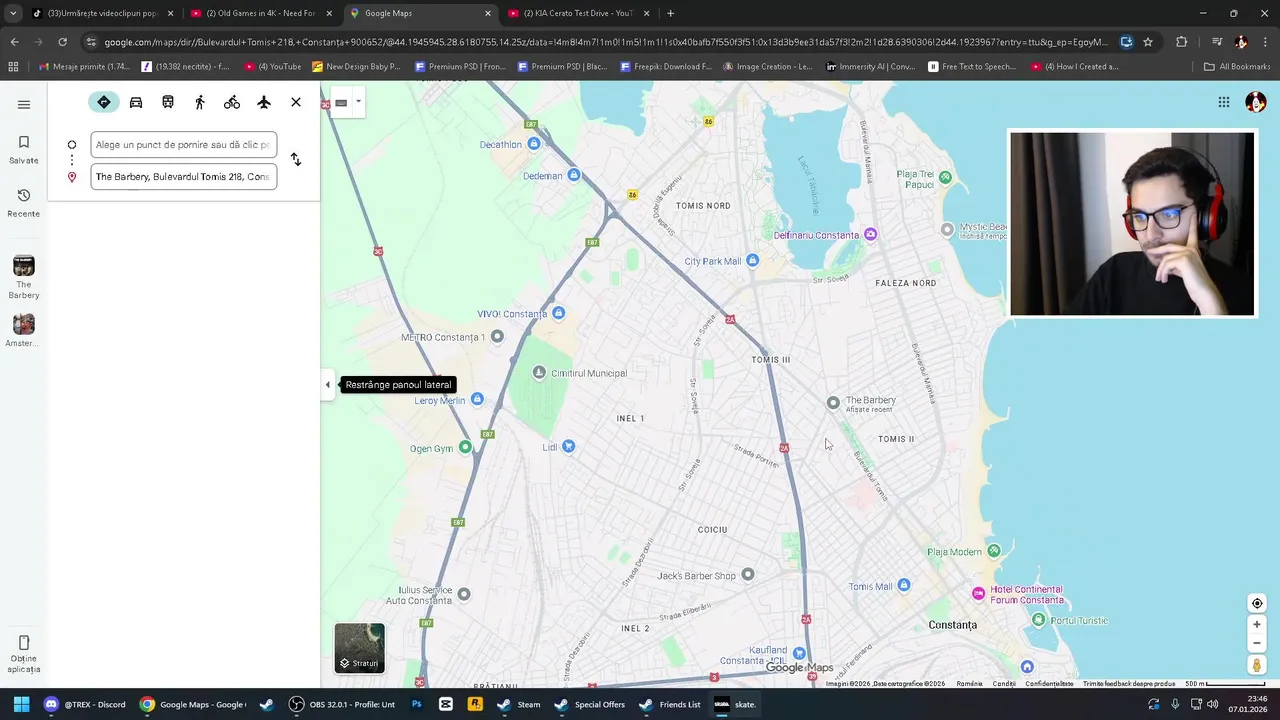Choose public transit directions mode
Image resolution: width=1280 pixels, height=720 pixels.
(168, 102)
